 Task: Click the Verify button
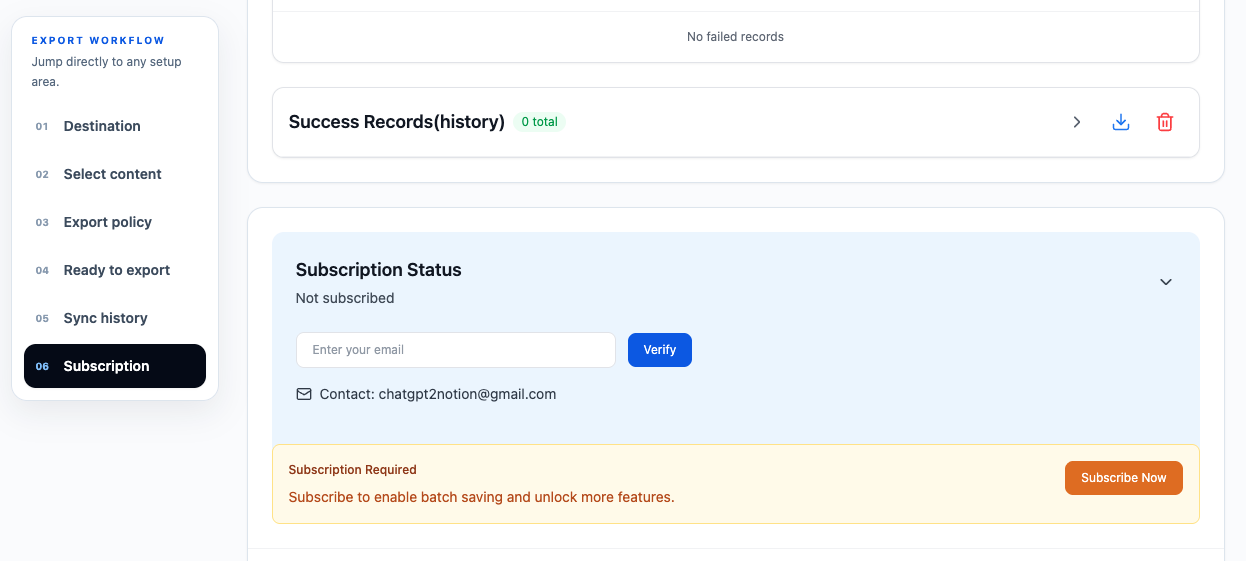coord(660,350)
